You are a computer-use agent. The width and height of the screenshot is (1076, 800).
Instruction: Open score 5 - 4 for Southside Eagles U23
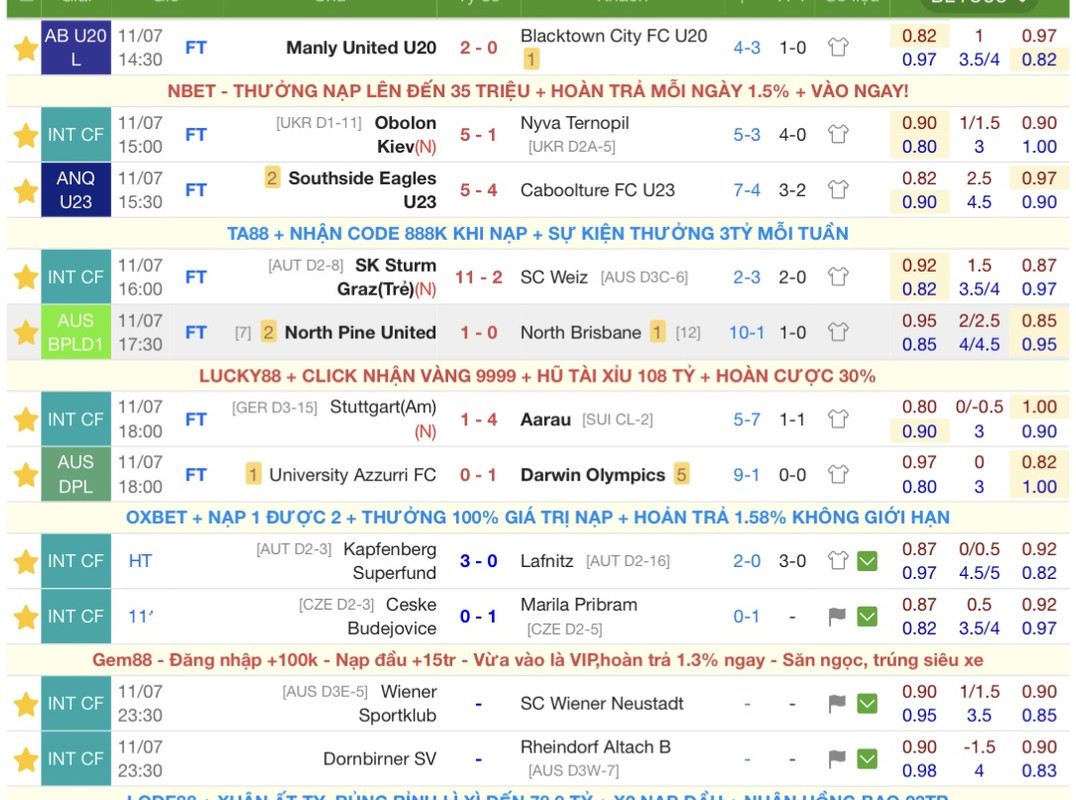click(x=478, y=190)
